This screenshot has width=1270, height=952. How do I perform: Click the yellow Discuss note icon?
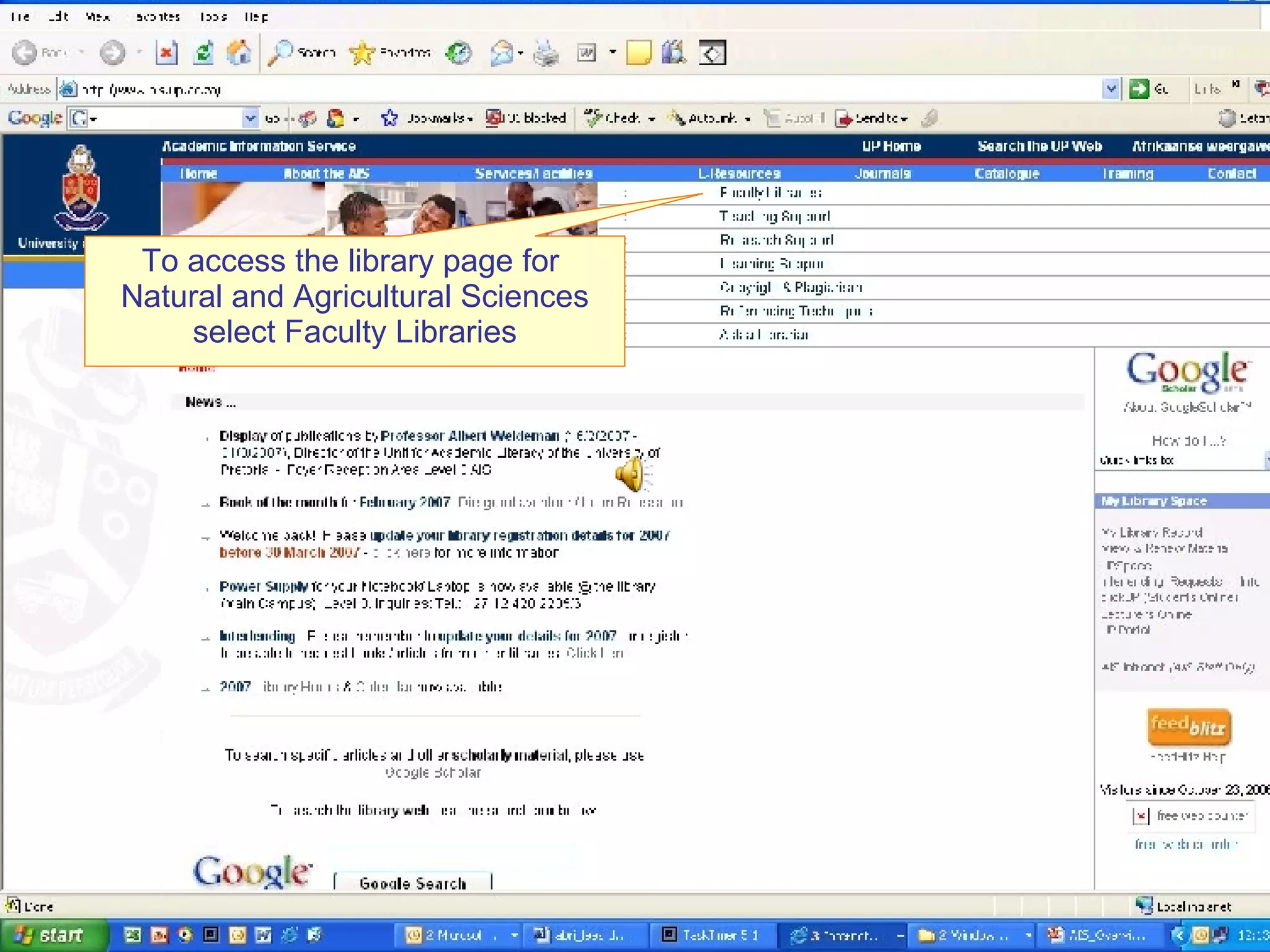639,53
